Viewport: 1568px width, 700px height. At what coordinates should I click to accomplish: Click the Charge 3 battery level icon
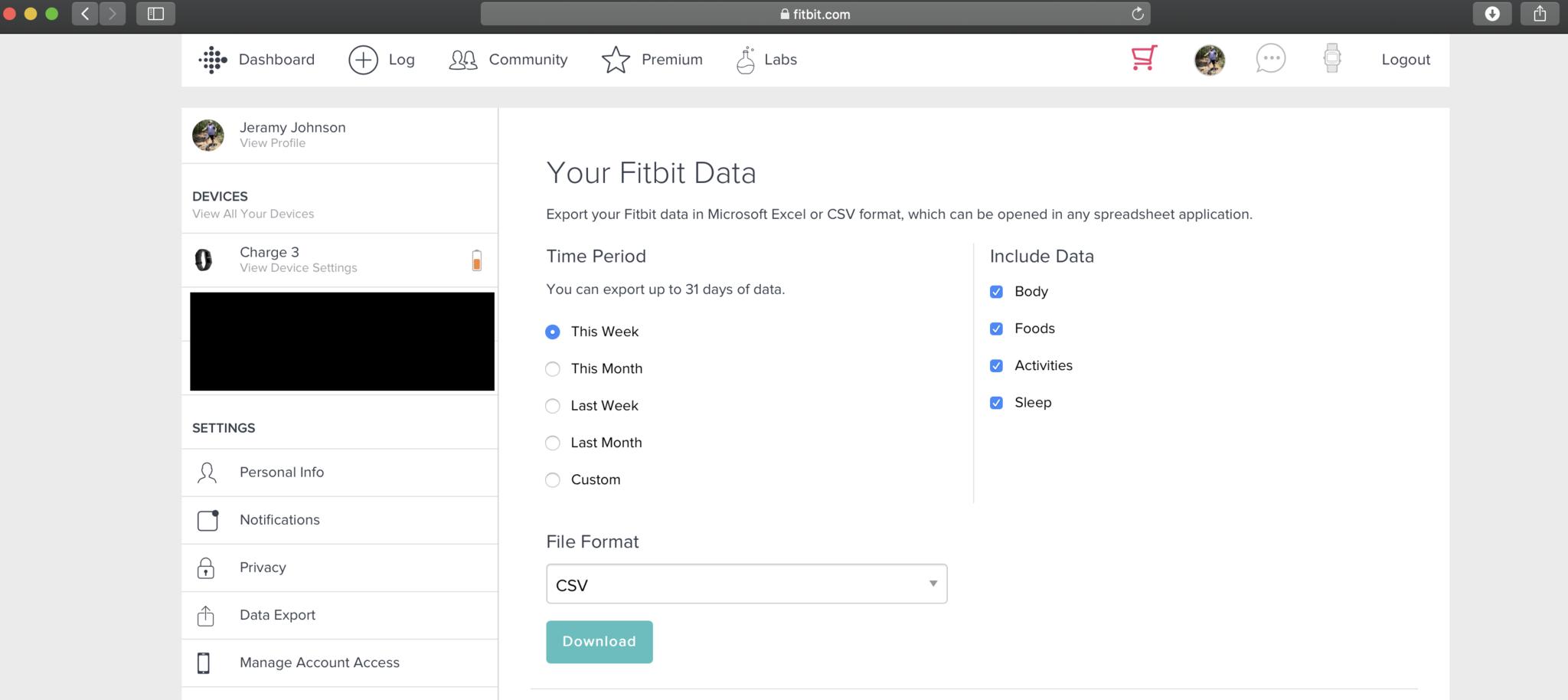tap(476, 260)
